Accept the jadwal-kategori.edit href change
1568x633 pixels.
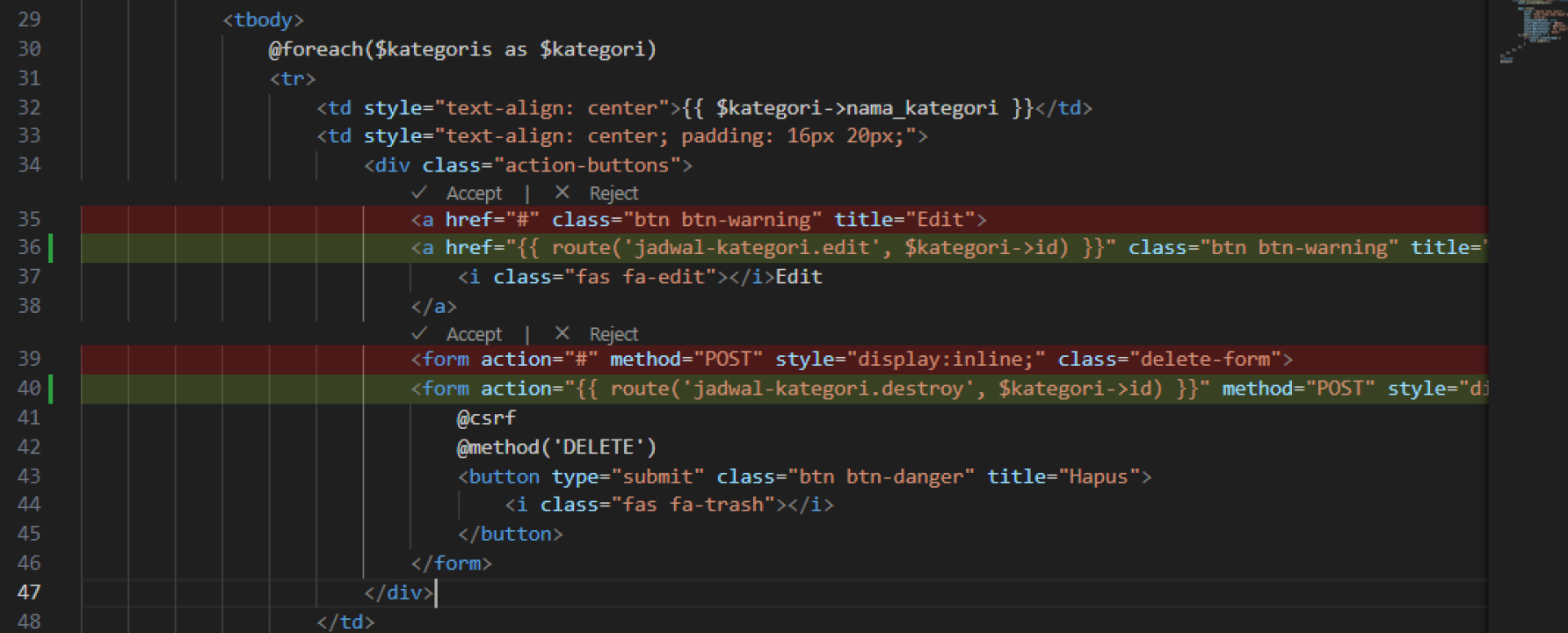(474, 193)
